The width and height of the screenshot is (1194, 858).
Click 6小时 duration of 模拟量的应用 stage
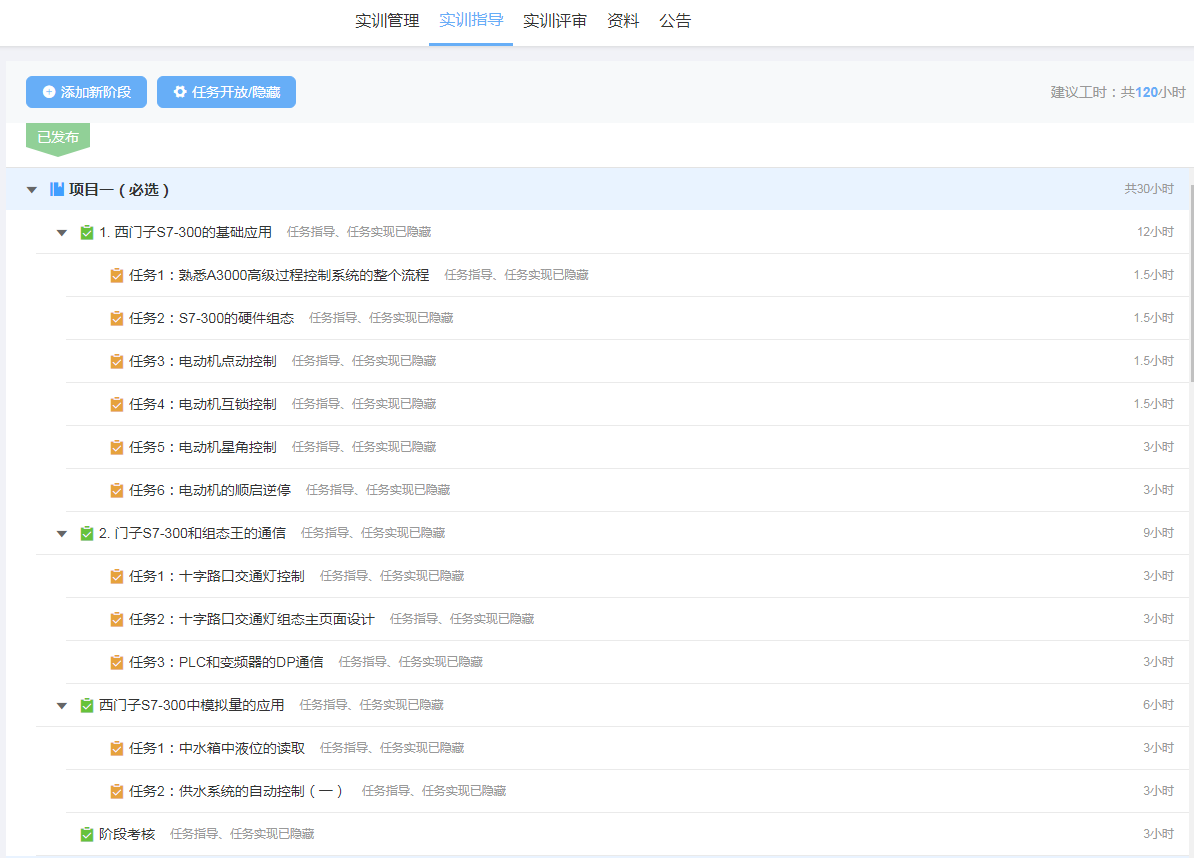click(x=1158, y=705)
